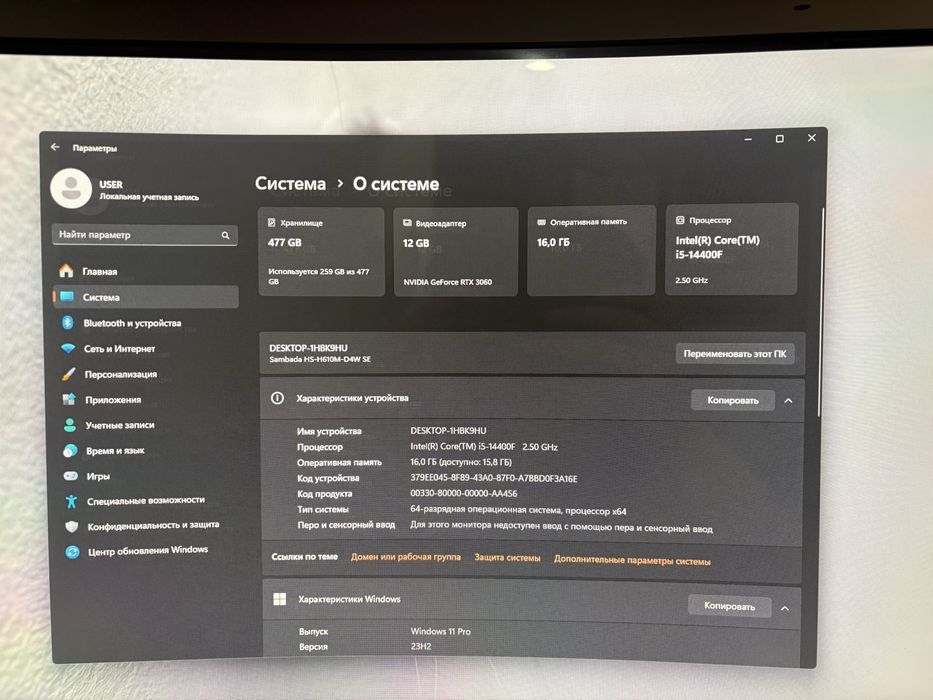Collapse Характеристики Windows chevron
Image resolution: width=933 pixels, height=700 pixels.
coord(785,608)
